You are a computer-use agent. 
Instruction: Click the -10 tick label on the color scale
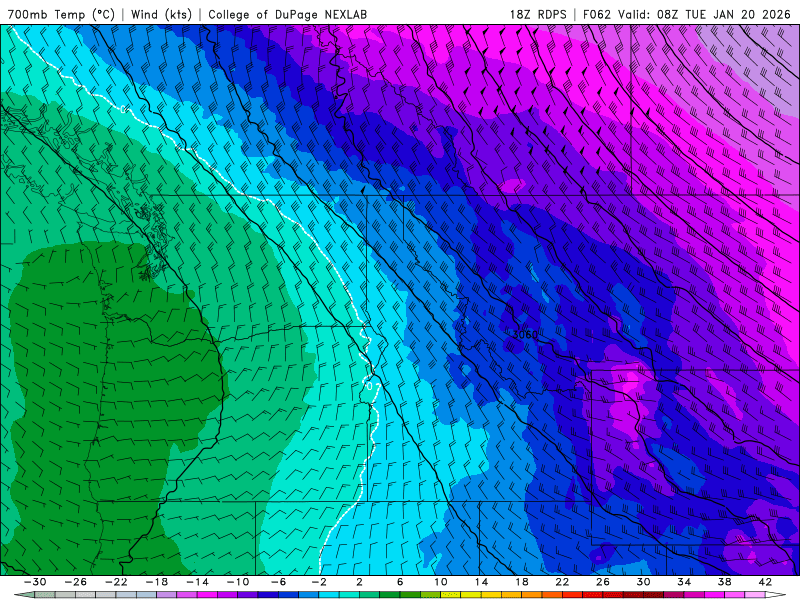click(238, 582)
